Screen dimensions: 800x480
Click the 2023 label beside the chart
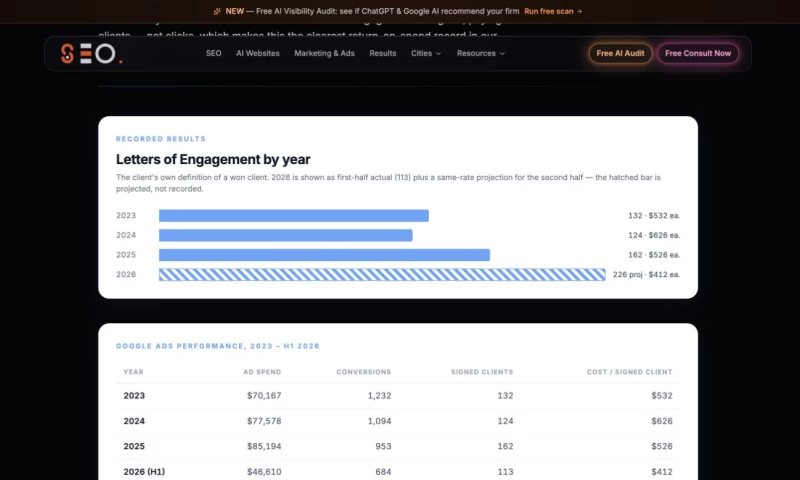(x=126, y=216)
